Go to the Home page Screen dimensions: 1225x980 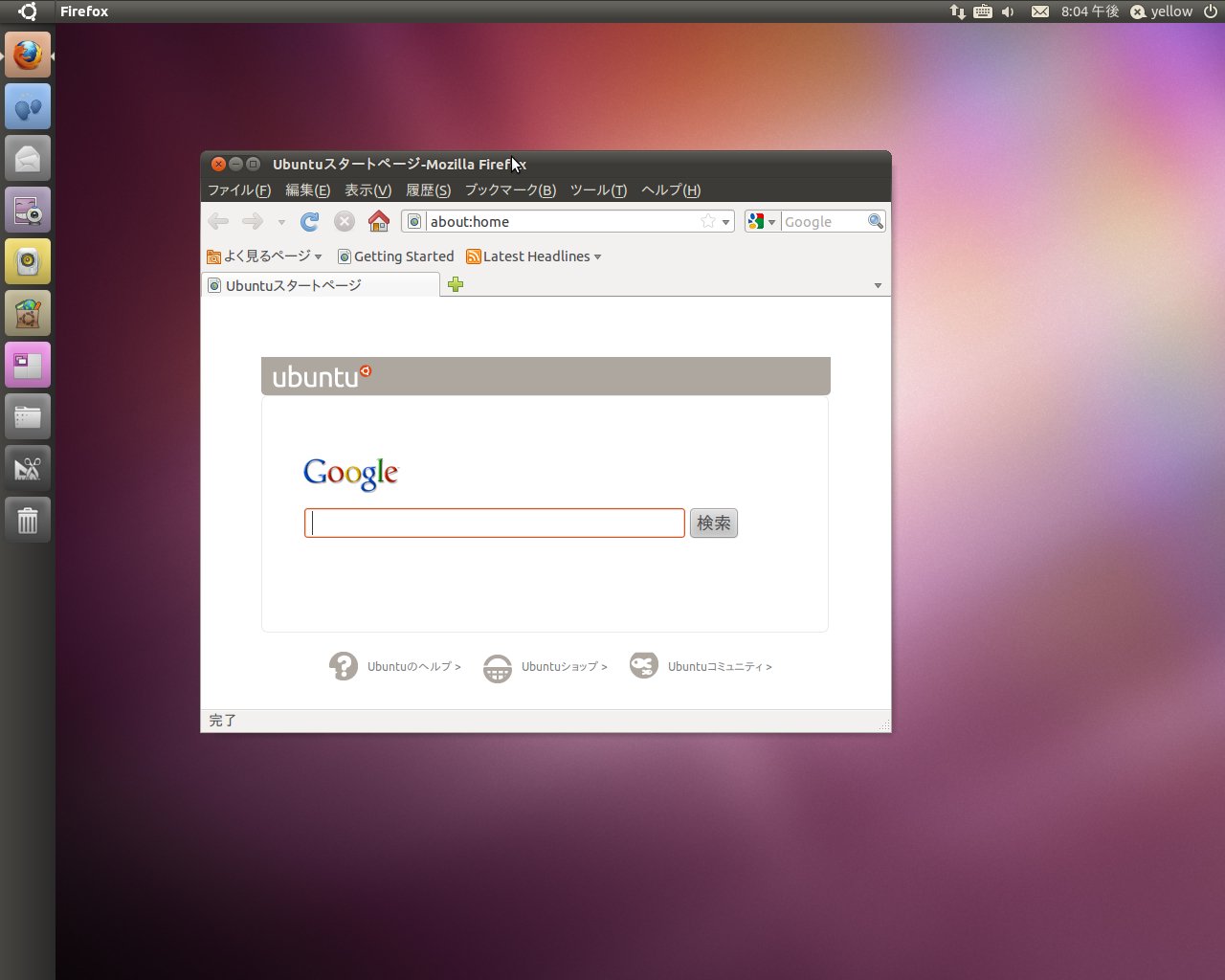coord(379,221)
